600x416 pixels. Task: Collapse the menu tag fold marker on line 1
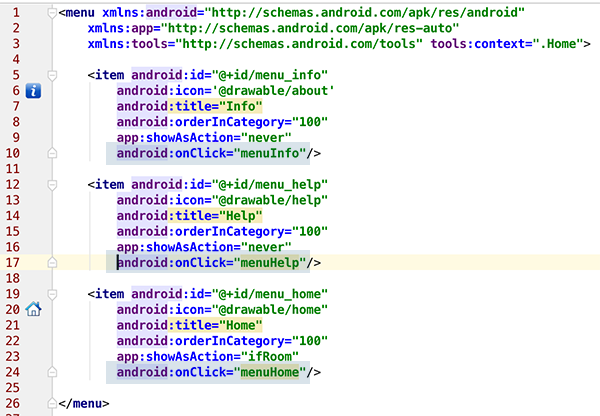[x=52, y=13]
